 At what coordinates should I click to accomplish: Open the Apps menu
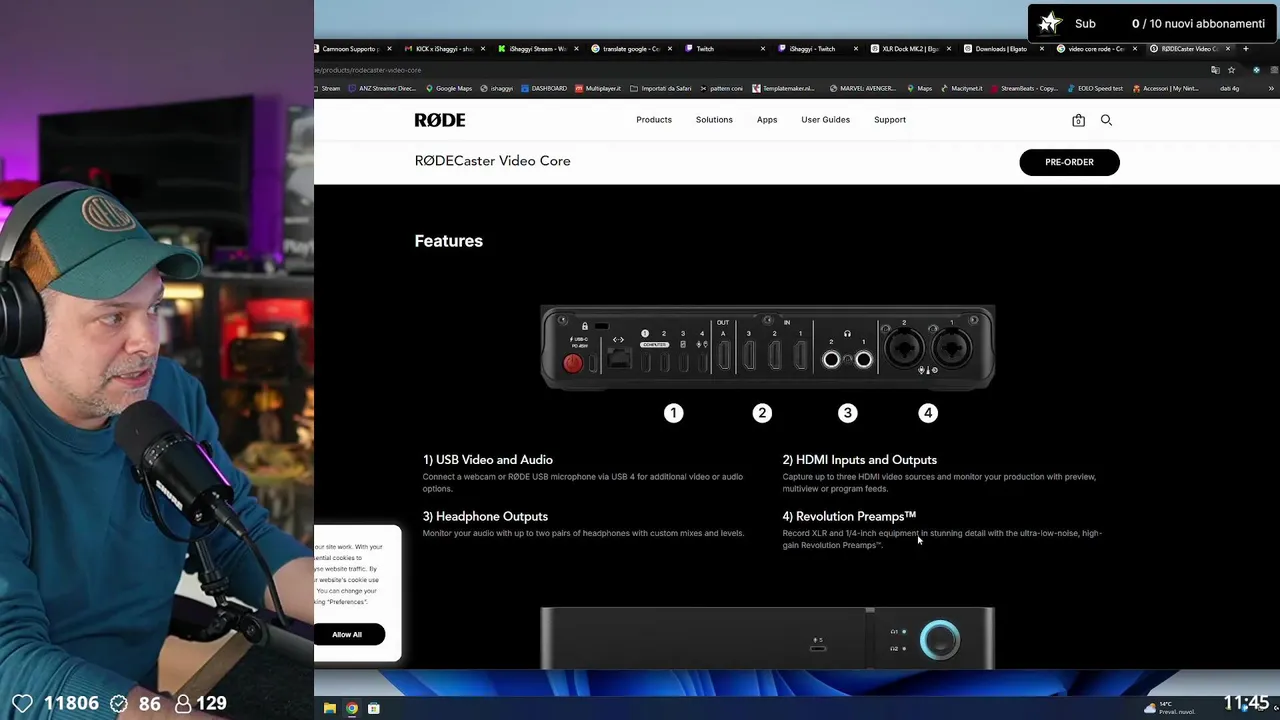[767, 120]
